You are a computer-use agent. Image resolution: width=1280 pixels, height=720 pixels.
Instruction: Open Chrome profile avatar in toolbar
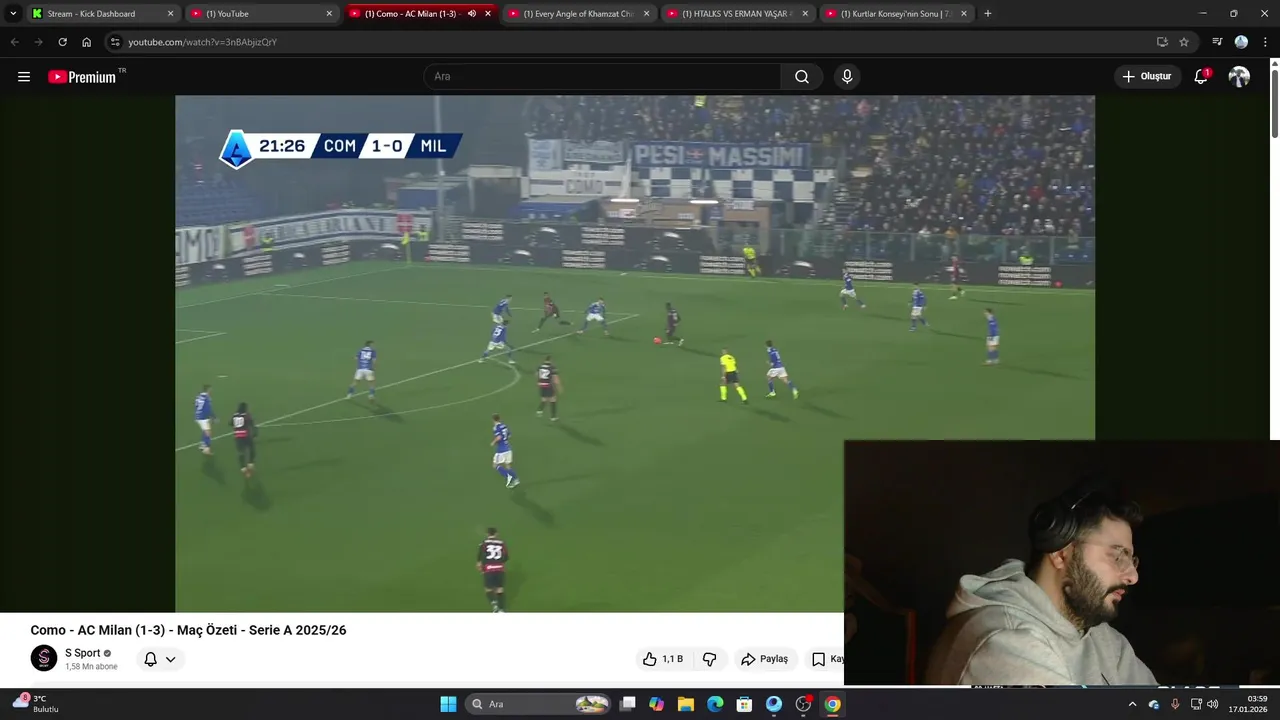(1241, 42)
